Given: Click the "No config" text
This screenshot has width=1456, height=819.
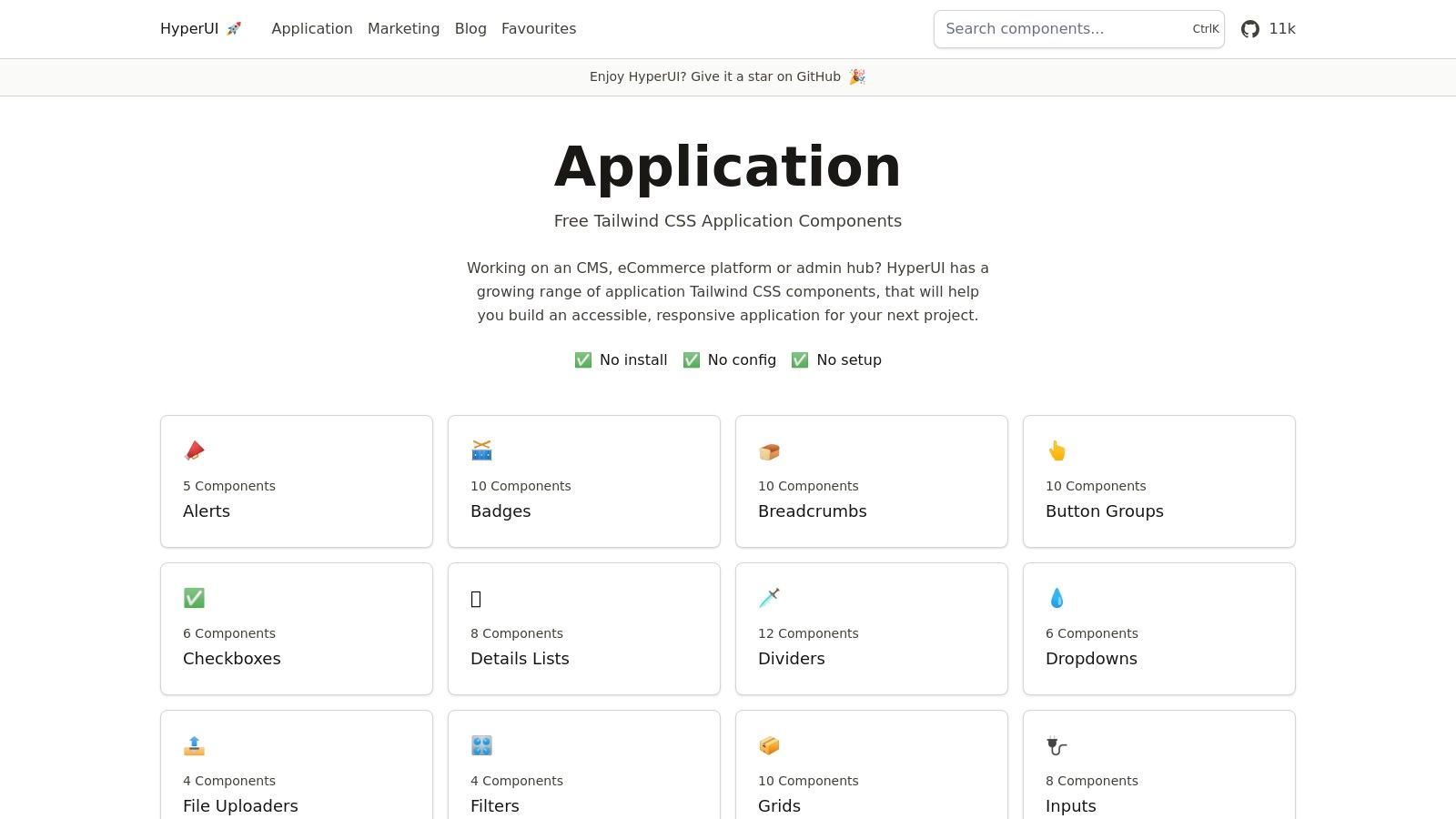Looking at the screenshot, I should (742, 360).
